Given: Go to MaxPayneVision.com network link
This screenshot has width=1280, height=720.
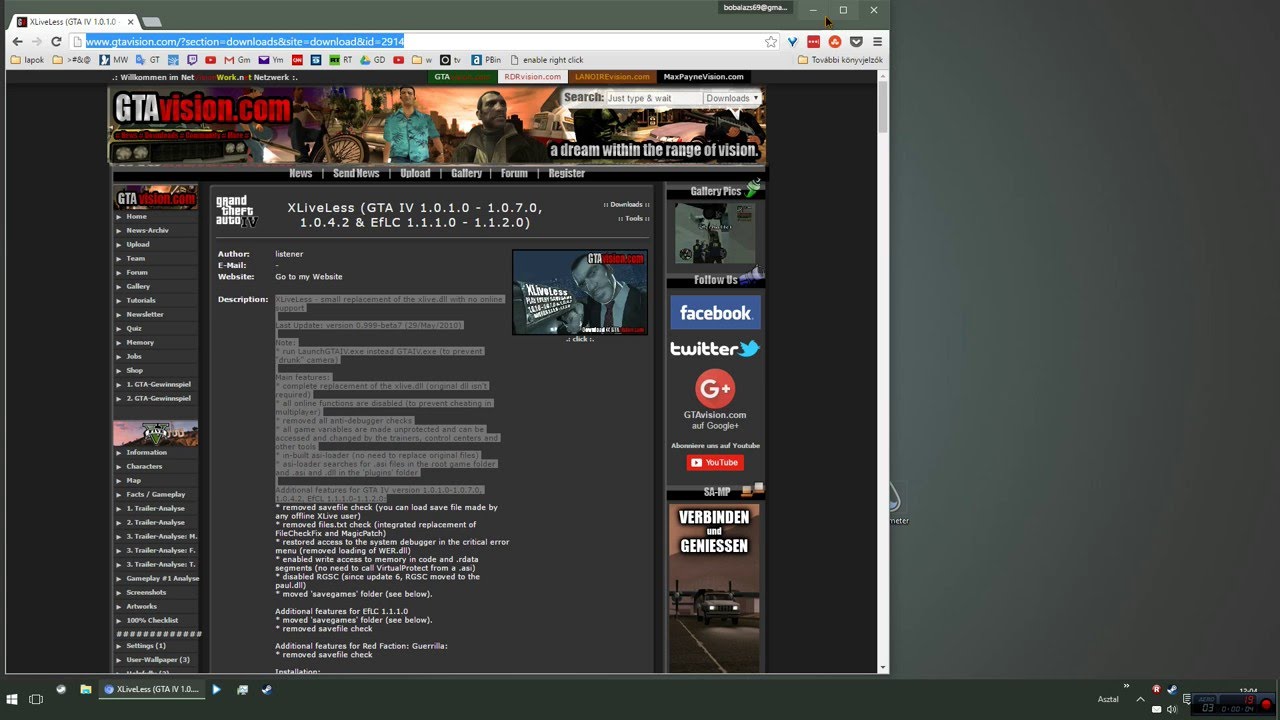Looking at the screenshot, I should coord(704,77).
